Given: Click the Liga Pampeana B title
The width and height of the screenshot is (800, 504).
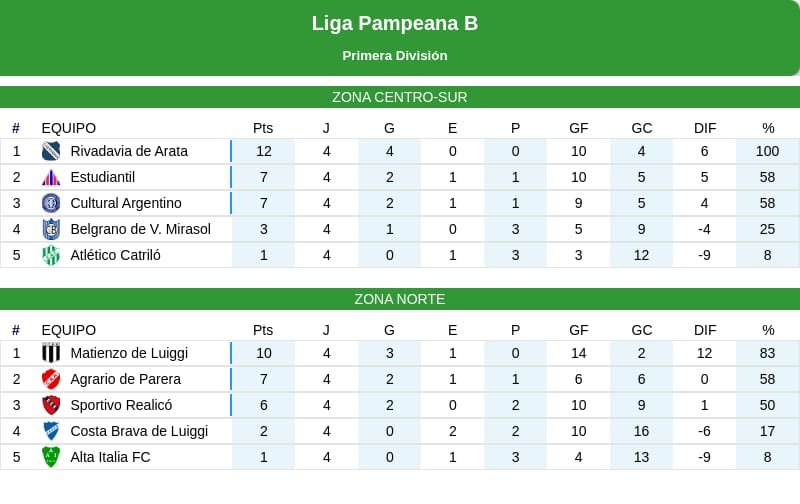Looking at the screenshot, I should click(x=395, y=23).
